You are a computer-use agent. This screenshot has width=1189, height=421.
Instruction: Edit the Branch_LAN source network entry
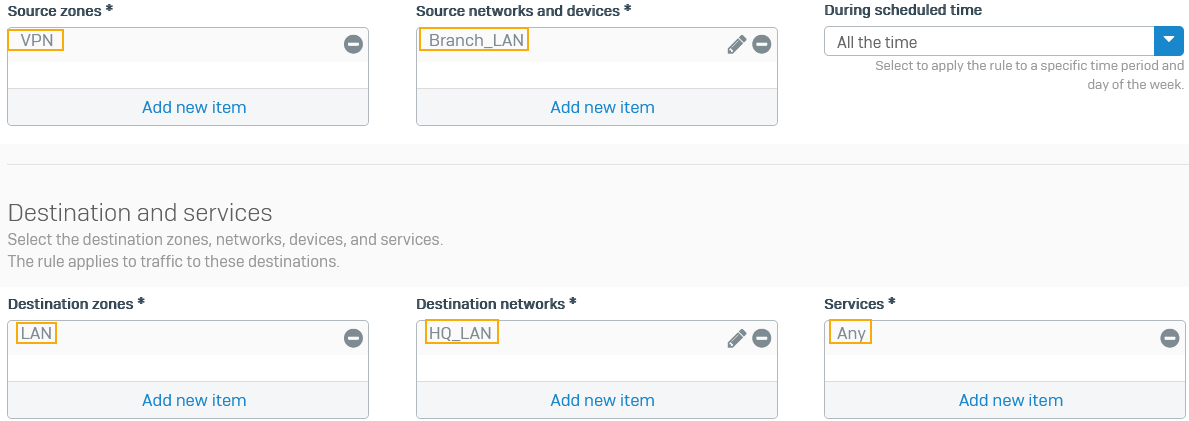737,44
